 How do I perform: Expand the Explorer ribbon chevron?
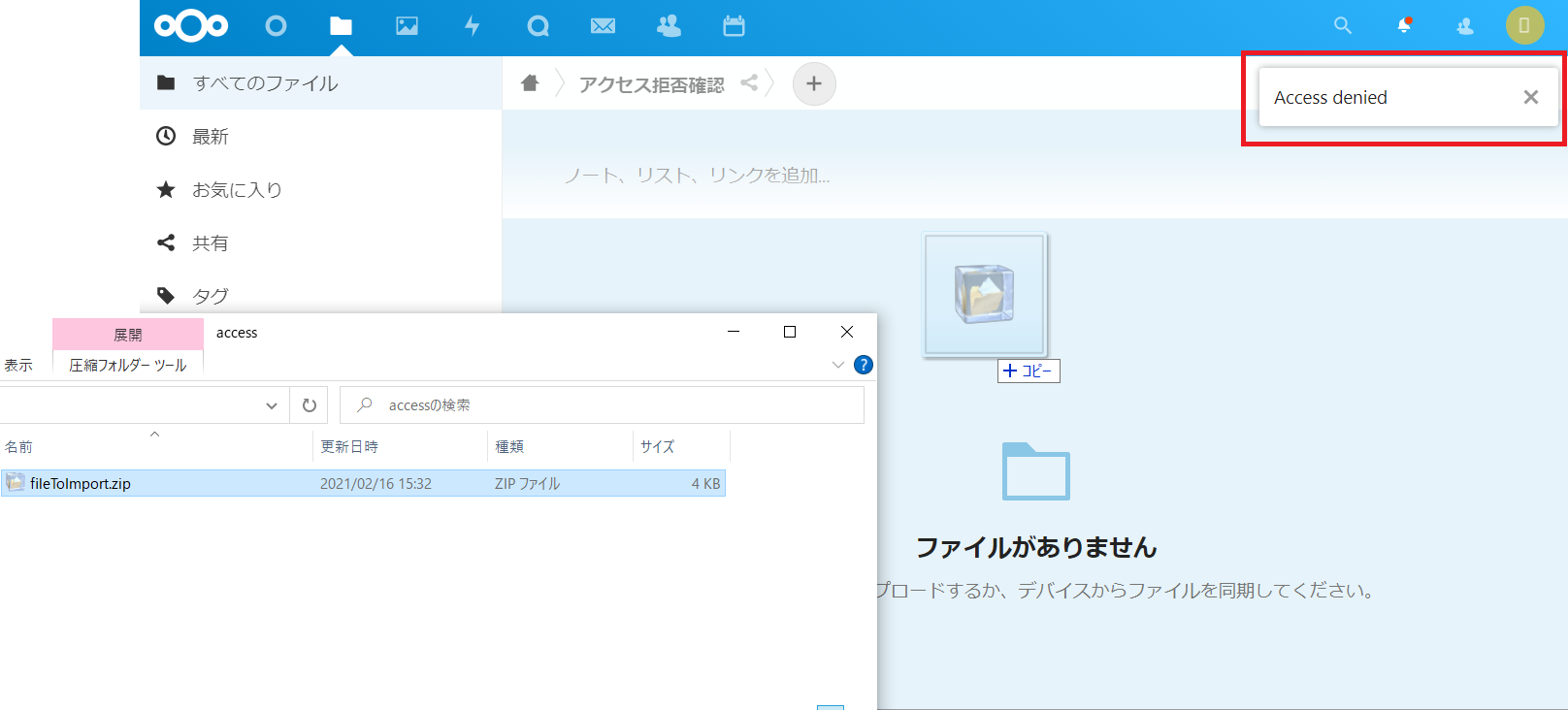click(838, 365)
